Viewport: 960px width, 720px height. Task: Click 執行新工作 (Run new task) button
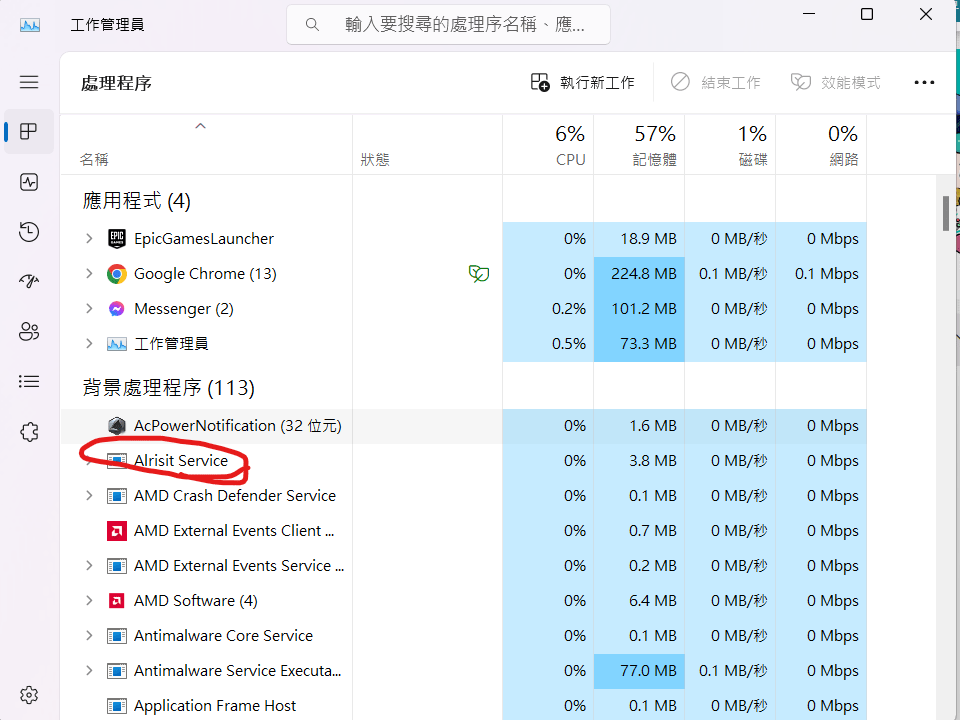582,82
